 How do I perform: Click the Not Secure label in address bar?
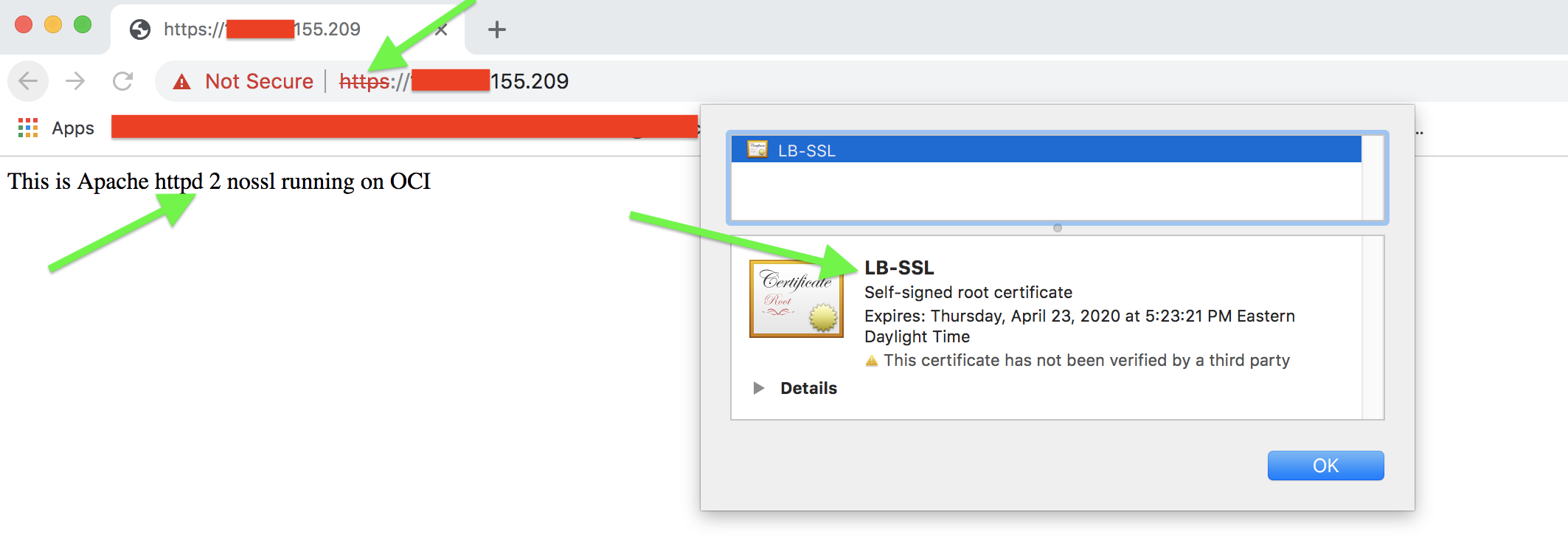[x=259, y=81]
